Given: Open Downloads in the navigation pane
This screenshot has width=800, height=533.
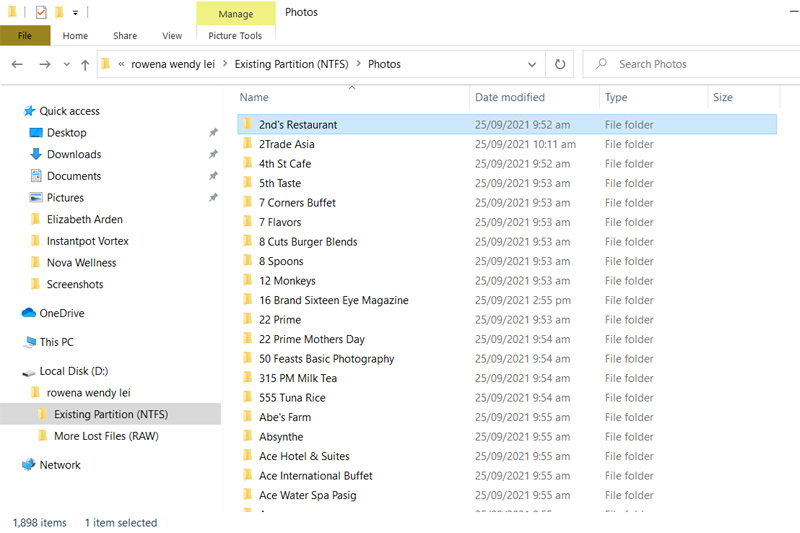Looking at the screenshot, I should 74,154.
